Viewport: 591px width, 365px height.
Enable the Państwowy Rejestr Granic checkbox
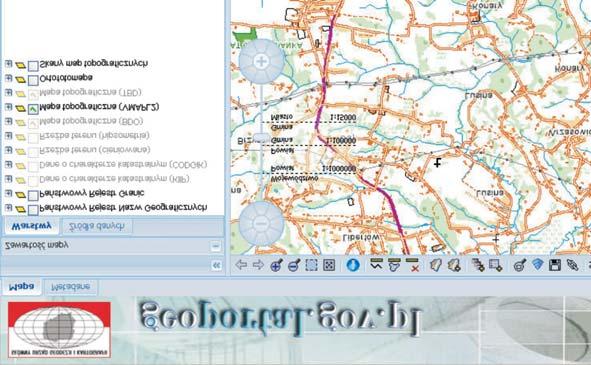click(34, 196)
